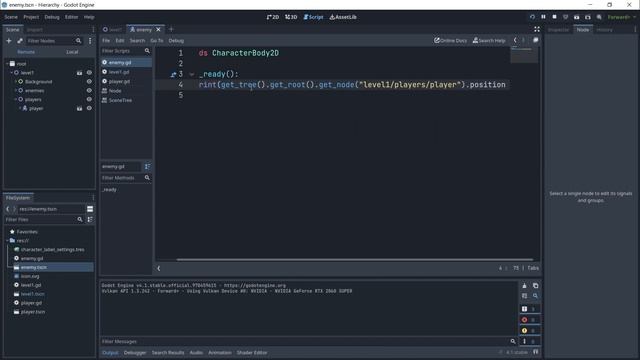Screen dimensions: 640x360
Task: Collapse the root node in remote tree
Action: coord(7,64)
